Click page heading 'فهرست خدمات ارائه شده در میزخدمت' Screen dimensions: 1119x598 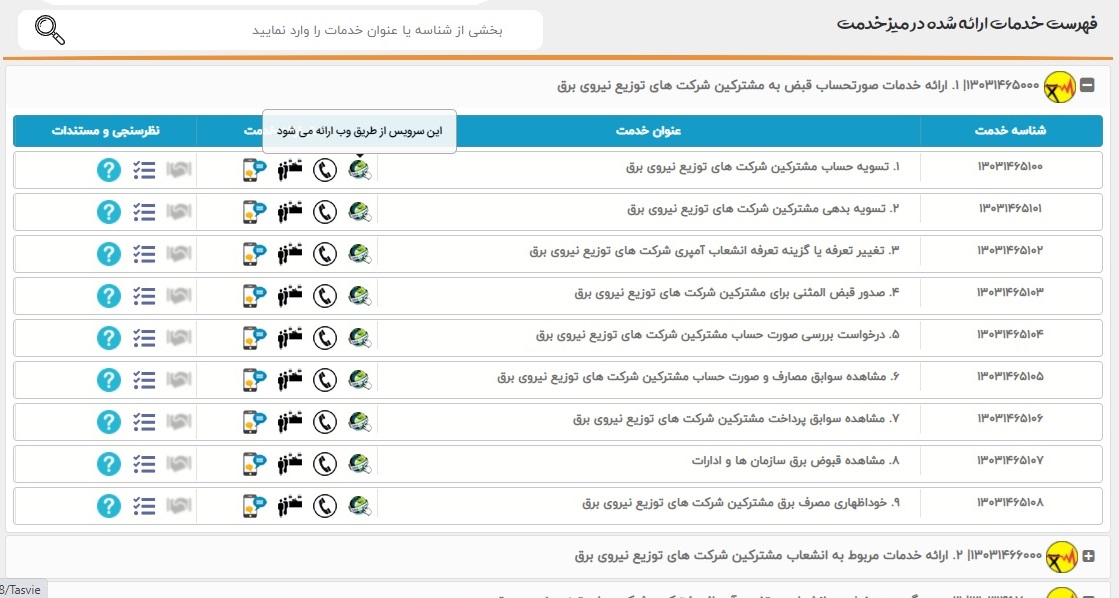pyautogui.click(x=967, y=24)
